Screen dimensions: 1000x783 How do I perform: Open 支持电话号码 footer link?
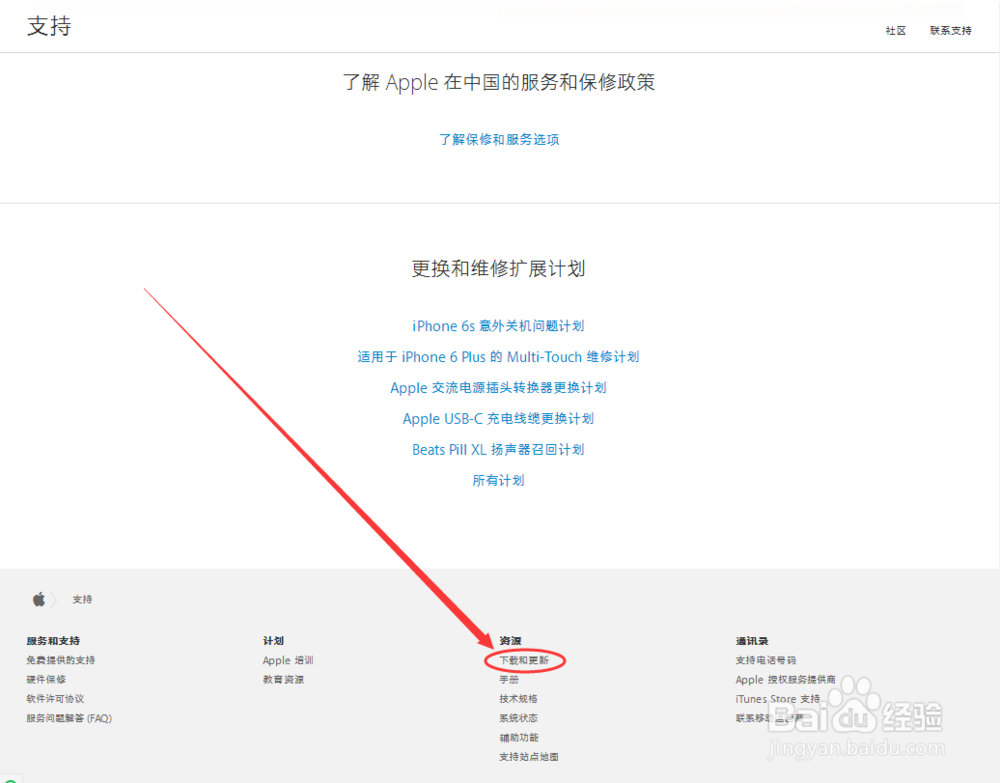pos(766,660)
